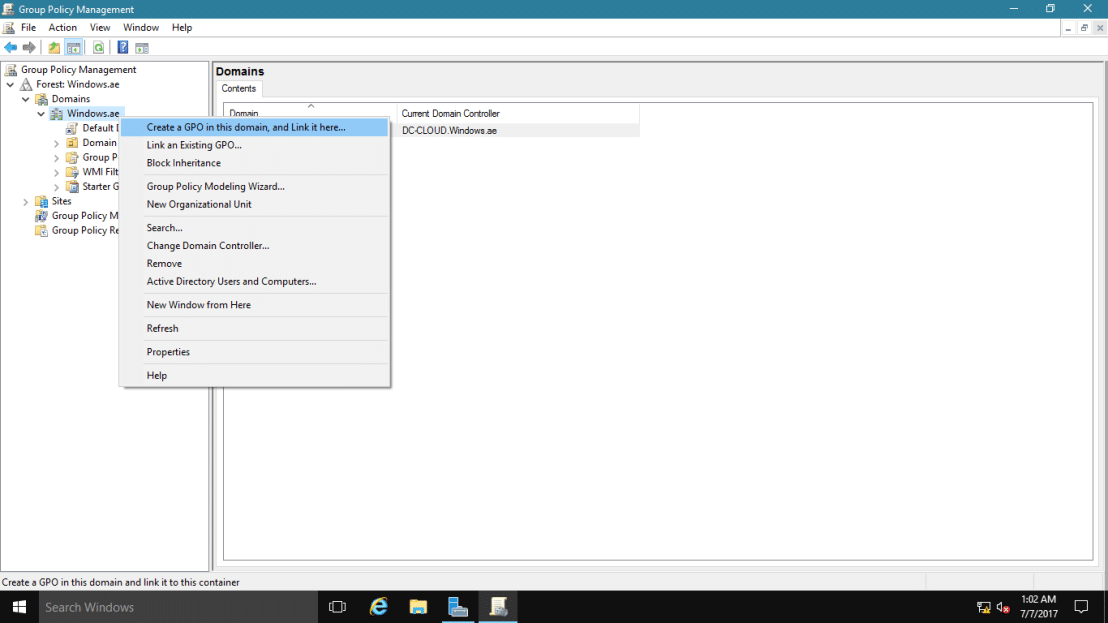
Task: Choose Block Inheritance from context menu
Action: point(254,162)
